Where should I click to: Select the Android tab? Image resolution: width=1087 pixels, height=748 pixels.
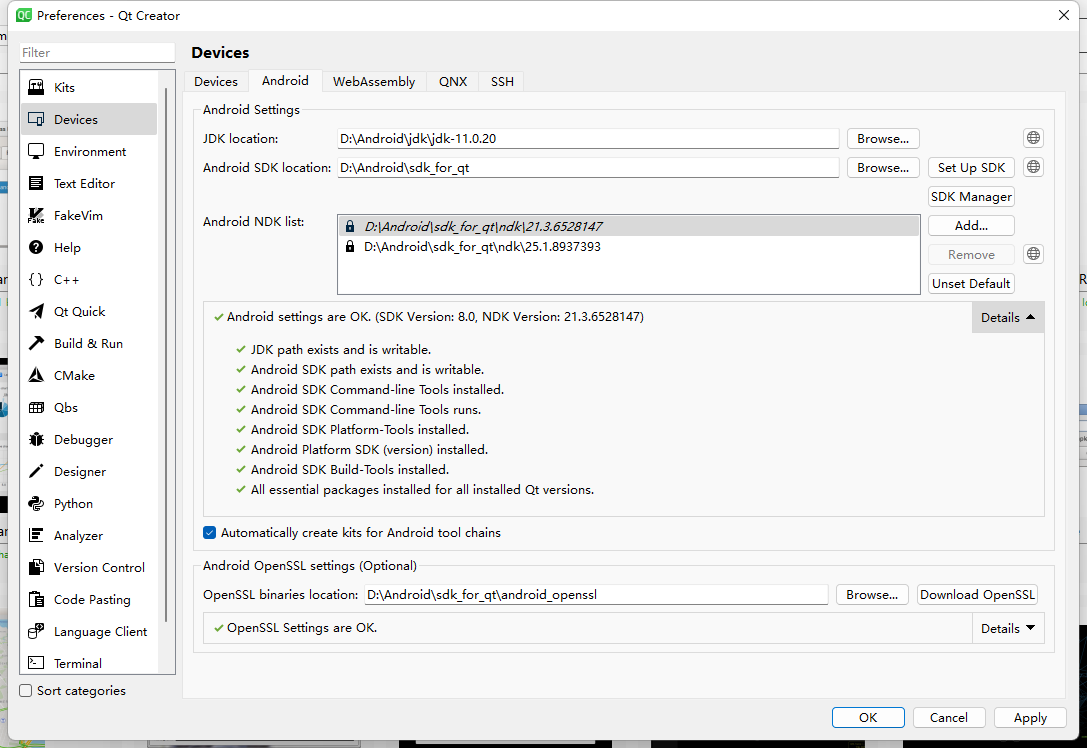tap(285, 80)
